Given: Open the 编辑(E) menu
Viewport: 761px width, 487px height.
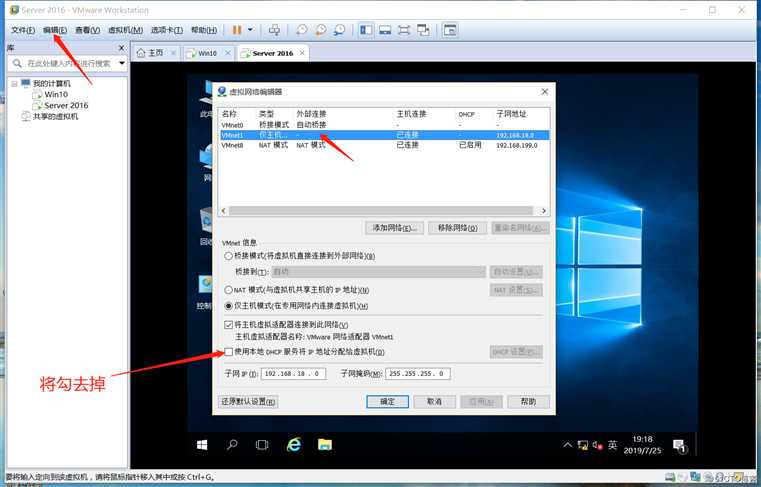Looking at the screenshot, I should coord(55,30).
